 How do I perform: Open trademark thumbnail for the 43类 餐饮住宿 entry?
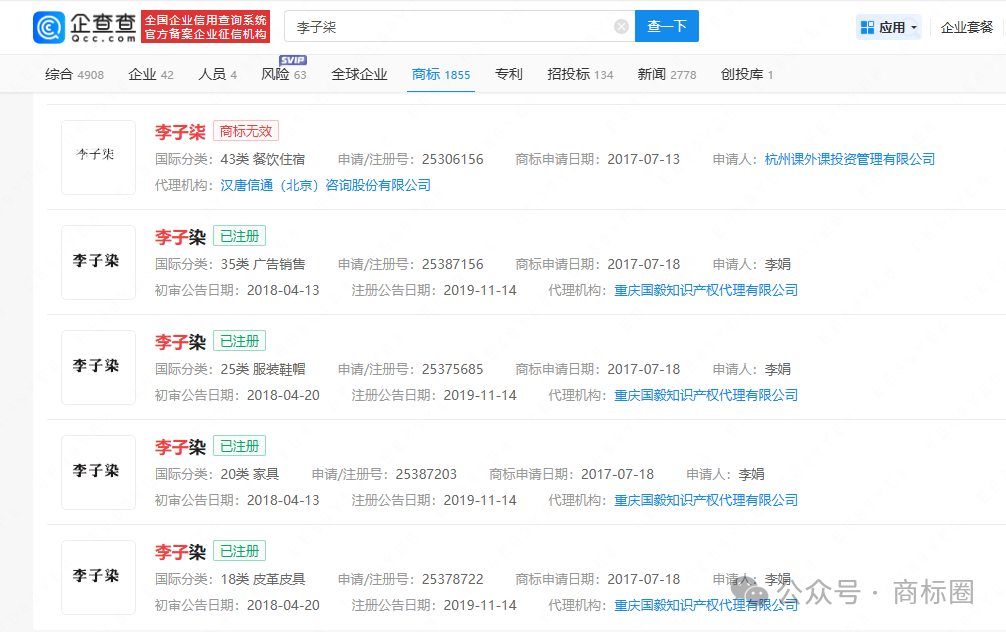98,157
